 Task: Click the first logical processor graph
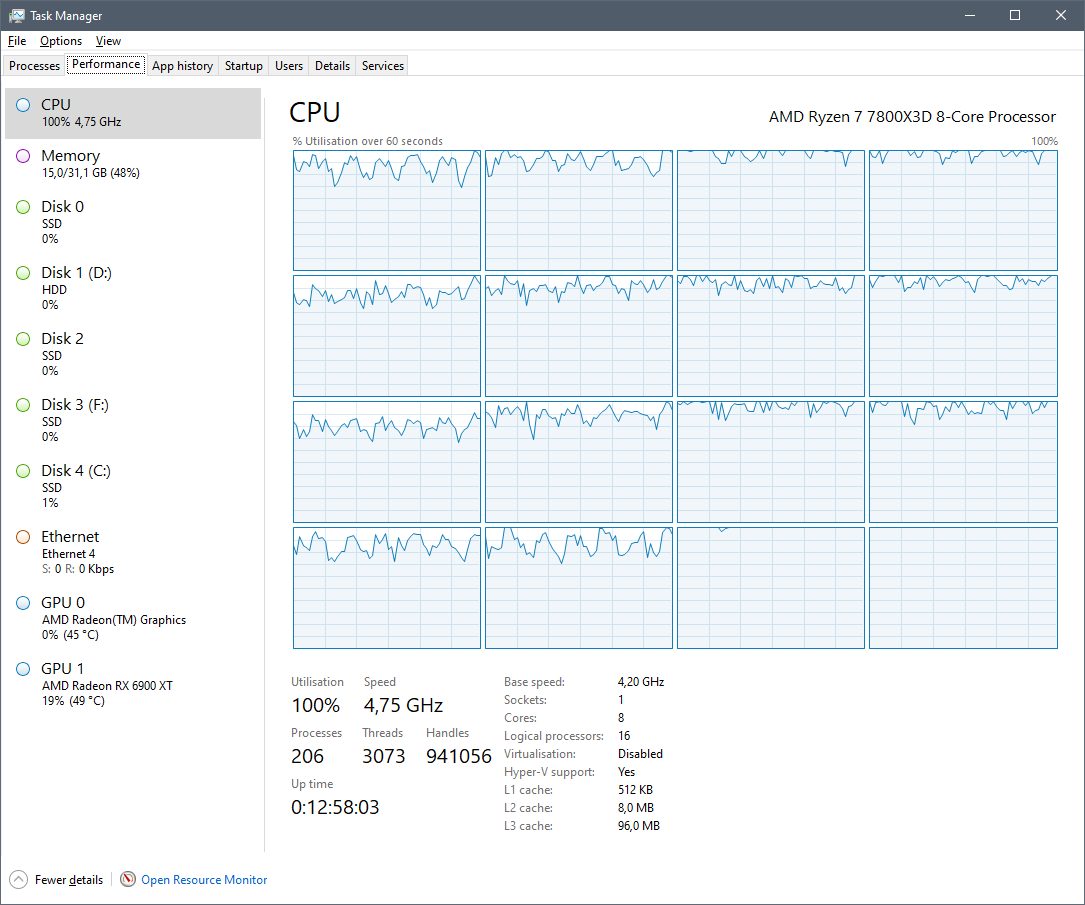pyautogui.click(x=387, y=210)
